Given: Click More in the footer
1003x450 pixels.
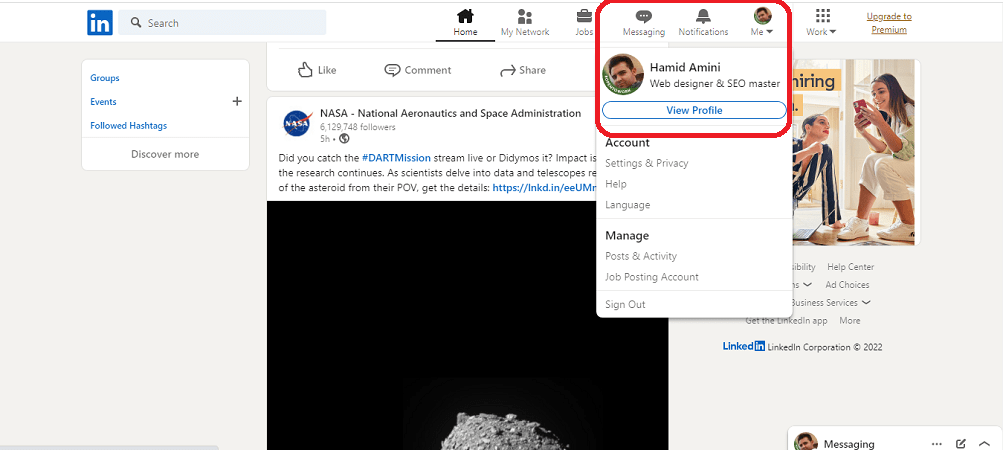Looking at the screenshot, I should tap(849, 321).
